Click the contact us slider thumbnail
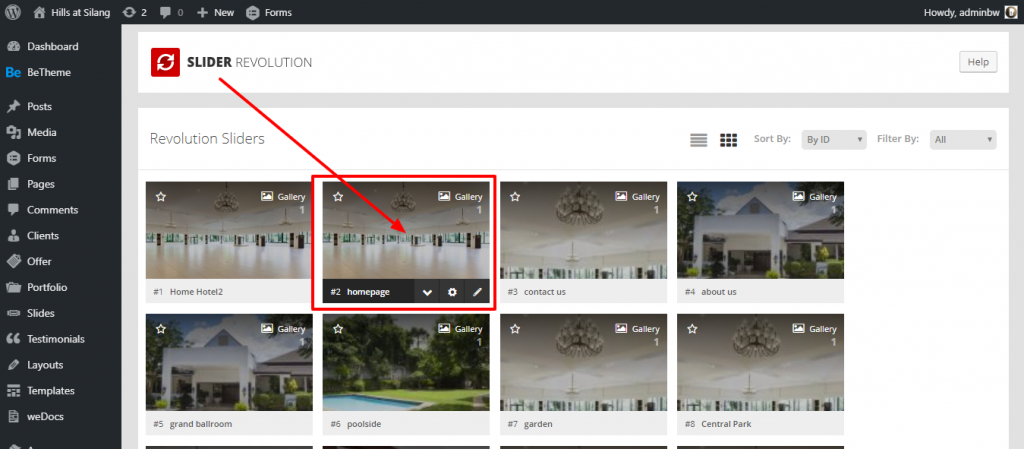1024x449 pixels. [x=584, y=230]
